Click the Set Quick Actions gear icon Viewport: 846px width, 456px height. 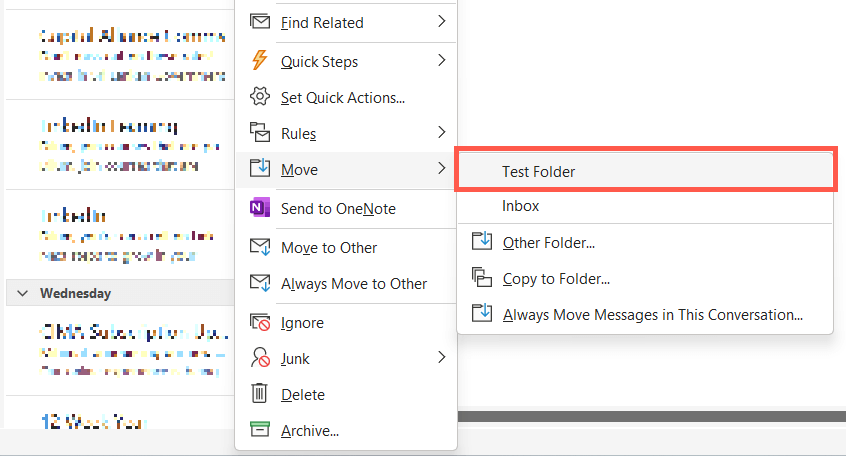click(x=260, y=98)
